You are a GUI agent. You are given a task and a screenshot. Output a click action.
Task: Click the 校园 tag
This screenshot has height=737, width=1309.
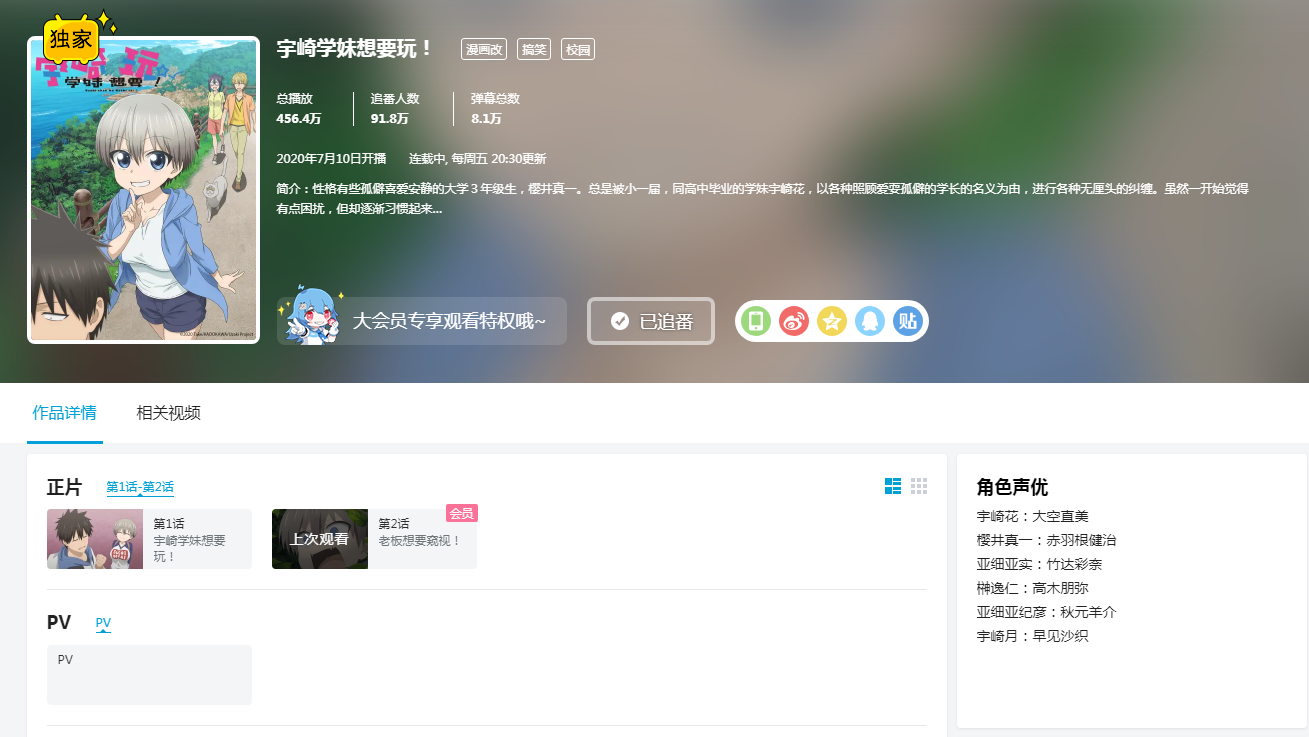(x=578, y=49)
